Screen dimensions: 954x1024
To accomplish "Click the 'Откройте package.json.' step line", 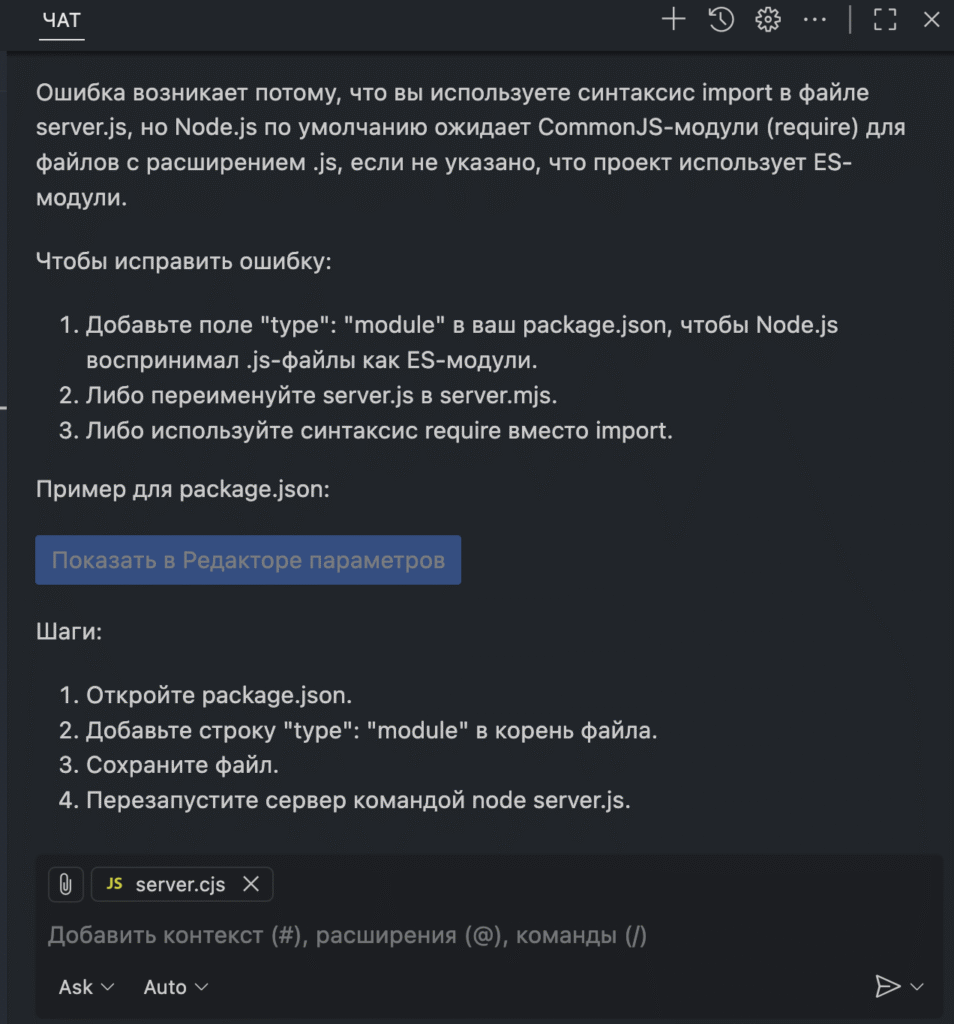I will click(219, 695).
